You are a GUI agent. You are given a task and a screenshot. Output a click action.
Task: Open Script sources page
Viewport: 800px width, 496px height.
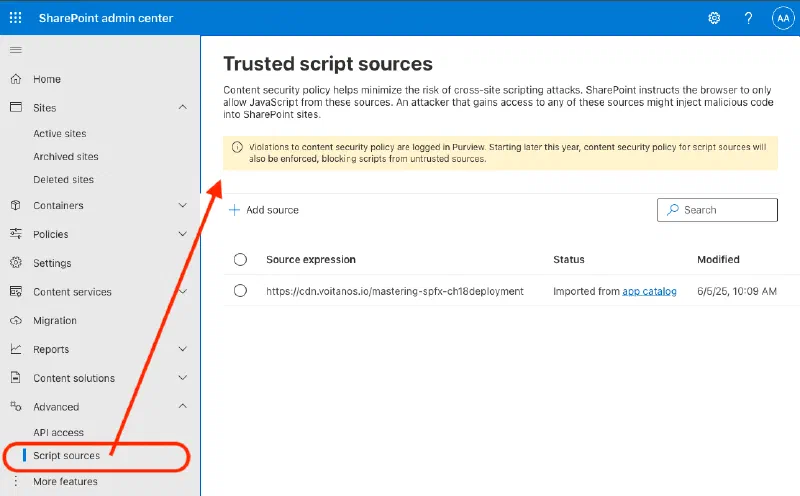[66, 455]
